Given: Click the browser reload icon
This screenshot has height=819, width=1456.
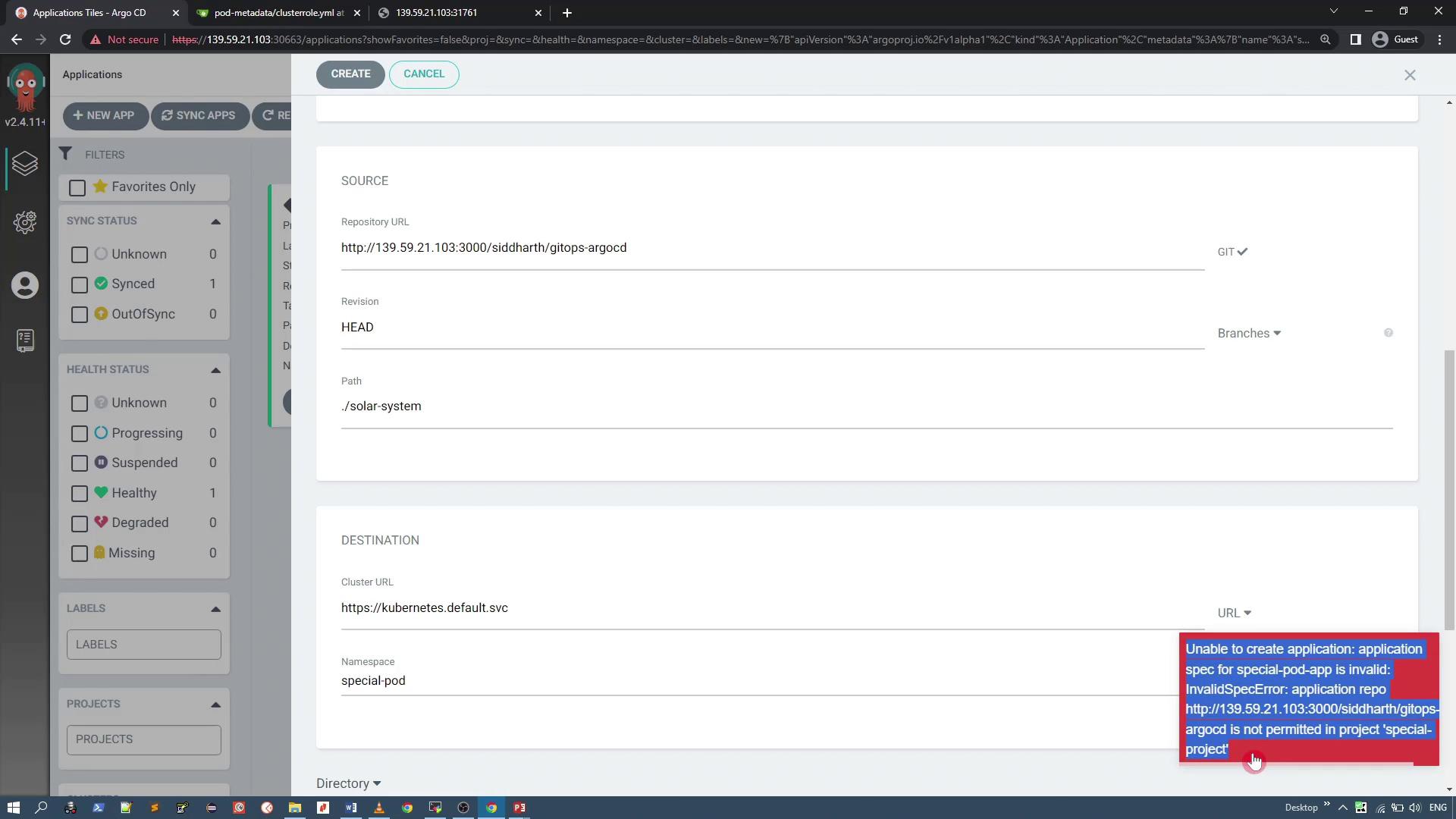Looking at the screenshot, I should (65, 39).
